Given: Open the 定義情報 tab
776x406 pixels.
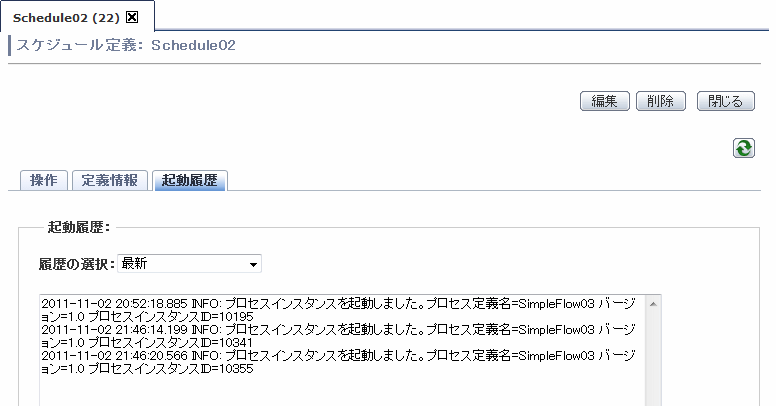Looking at the screenshot, I should tap(110, 180).
